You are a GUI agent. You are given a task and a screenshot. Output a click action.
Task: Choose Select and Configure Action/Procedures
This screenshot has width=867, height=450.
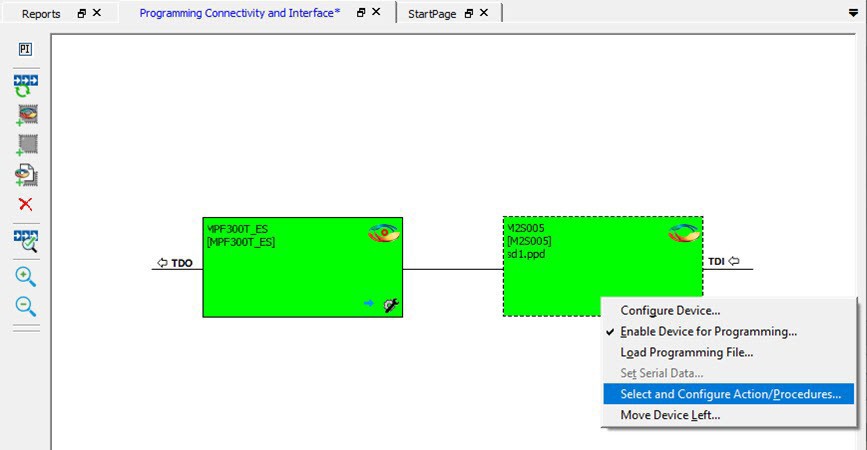tap(730, 394)
